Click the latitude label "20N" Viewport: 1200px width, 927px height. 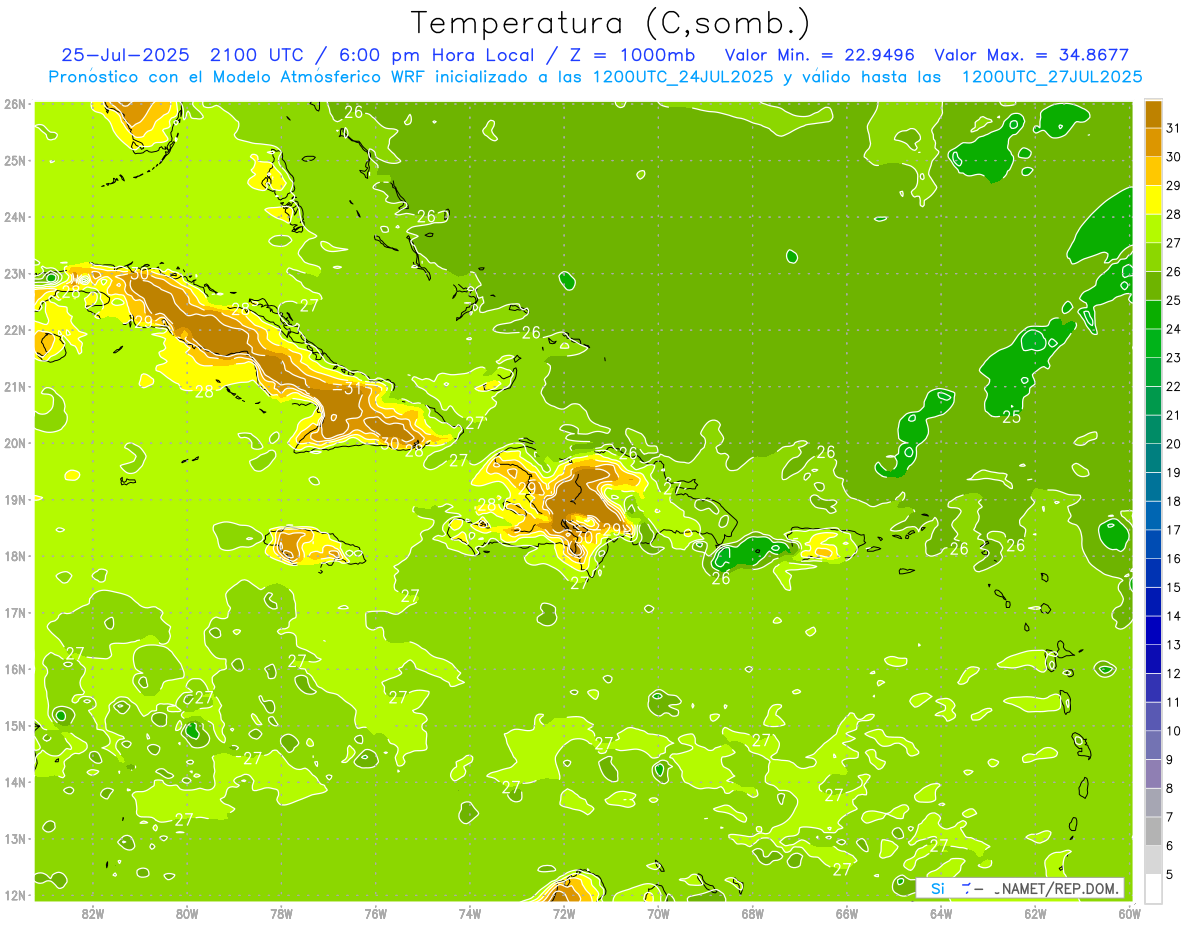14,443
